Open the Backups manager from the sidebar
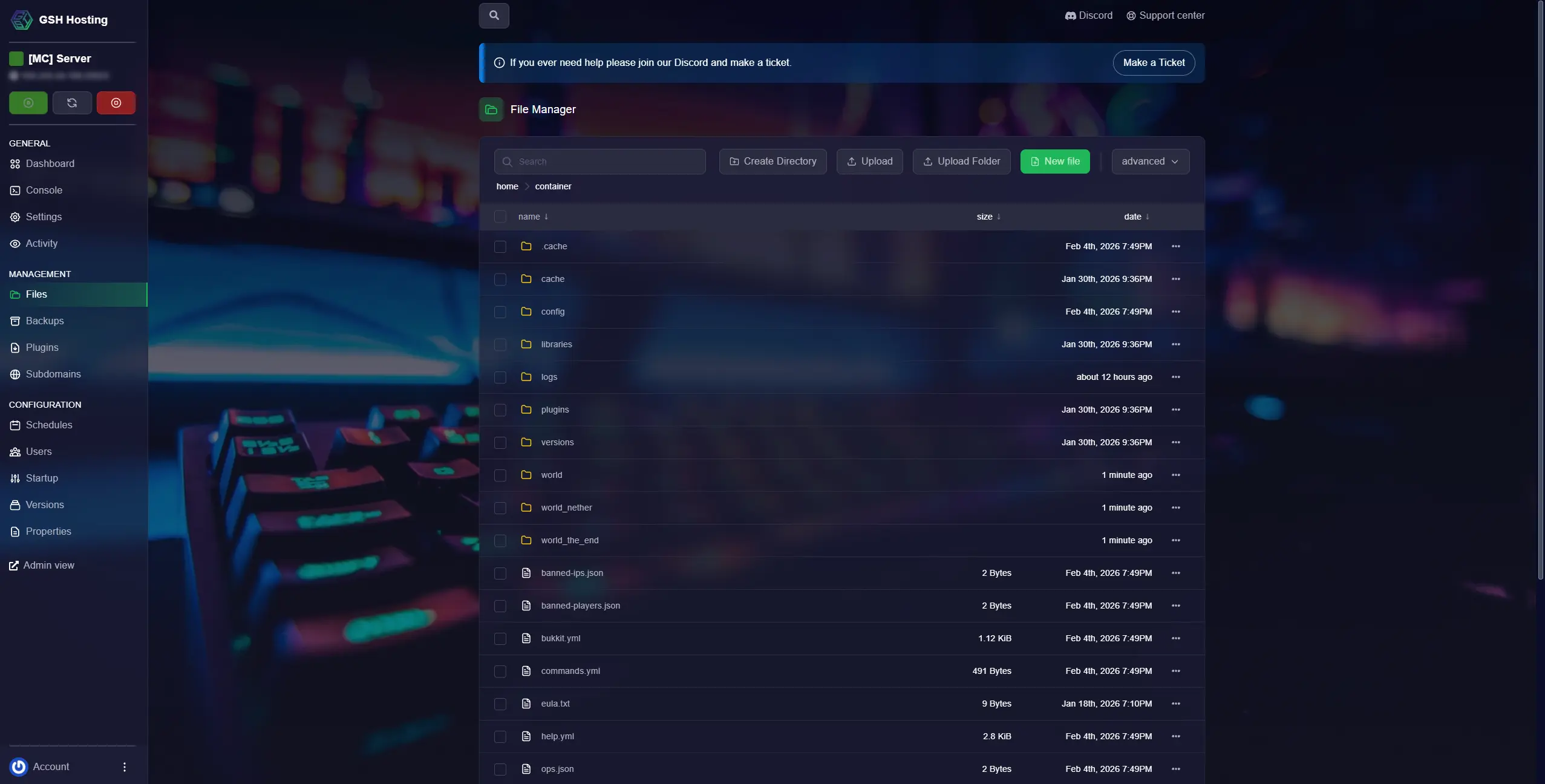The width and height of the screenshot is (1545, 784). point(45,321)
